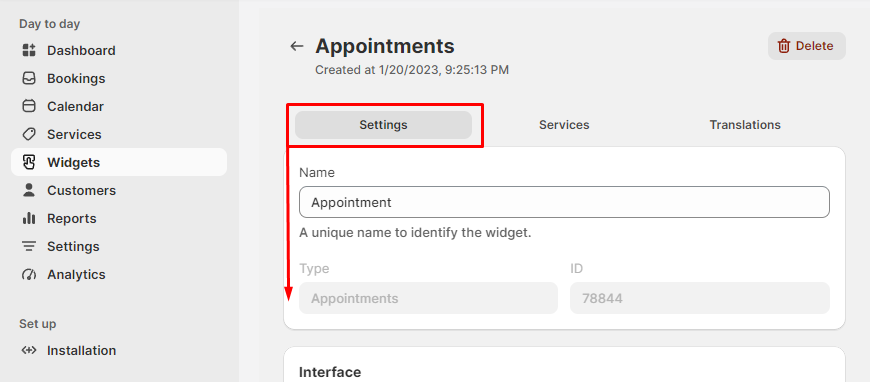Screen dimensions: 870x382
Task: Click the disabled ID field 78844
Action: 700,298
